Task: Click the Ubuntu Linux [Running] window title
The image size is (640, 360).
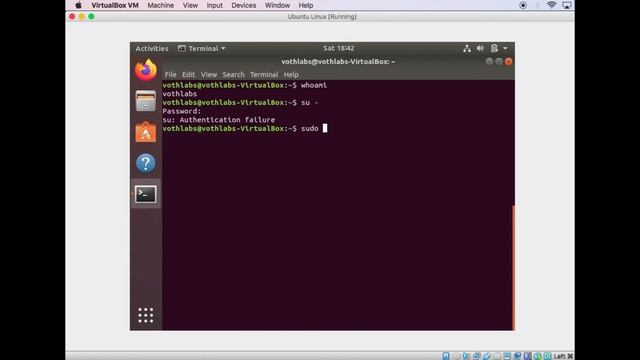Action: (322, 17)
